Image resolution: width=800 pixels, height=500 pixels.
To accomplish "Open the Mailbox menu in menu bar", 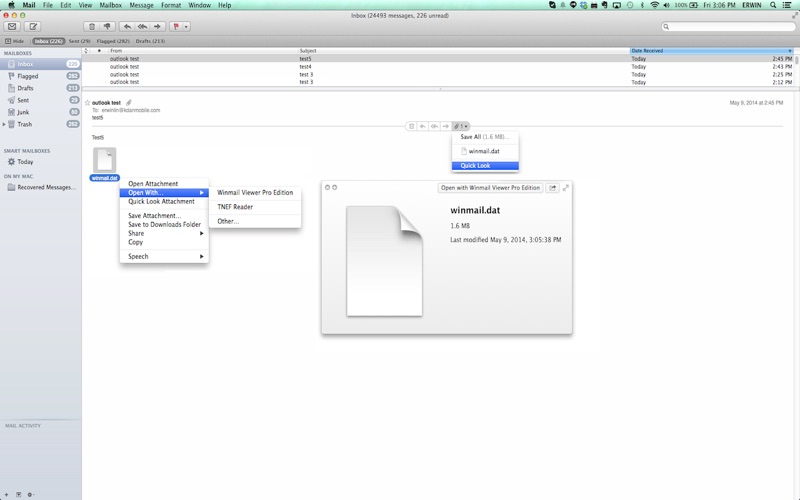I will 110,5.
